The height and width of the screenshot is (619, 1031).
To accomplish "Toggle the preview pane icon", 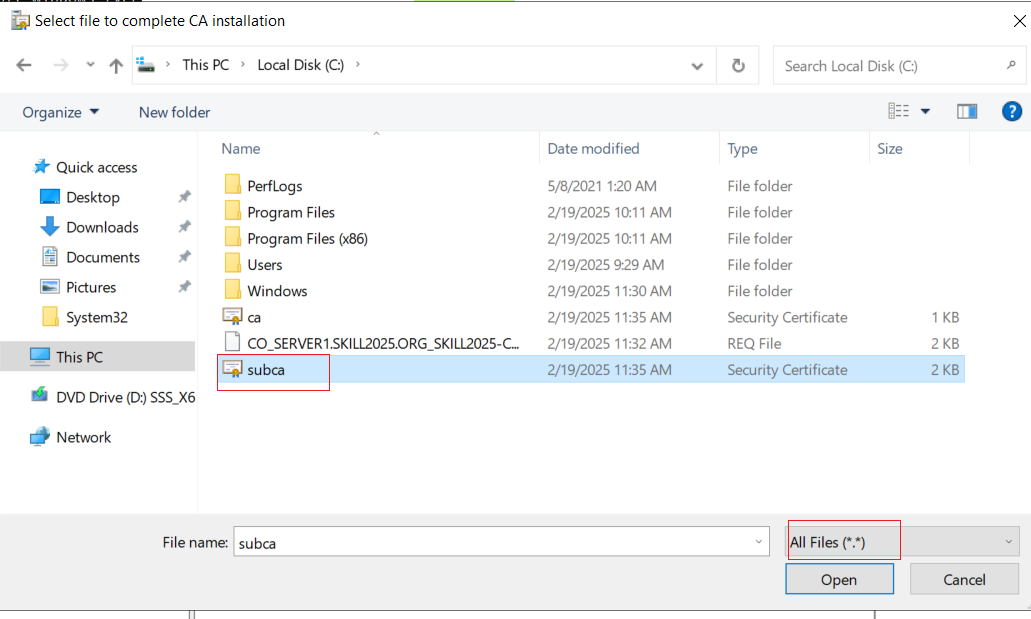I will pyautogui.click(x=967, y=111).
